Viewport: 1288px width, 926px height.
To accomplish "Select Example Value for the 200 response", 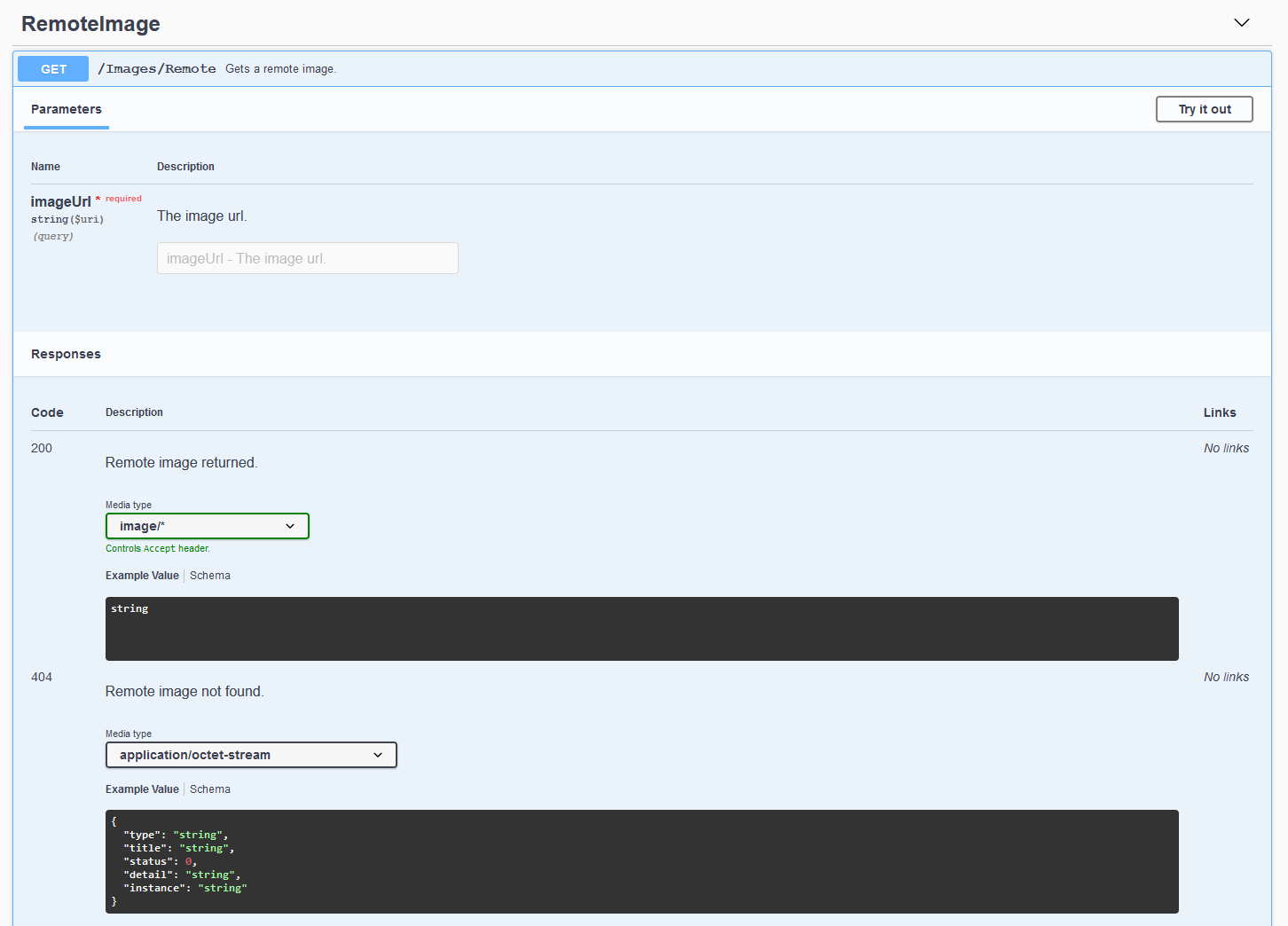I will pos(142,575).
